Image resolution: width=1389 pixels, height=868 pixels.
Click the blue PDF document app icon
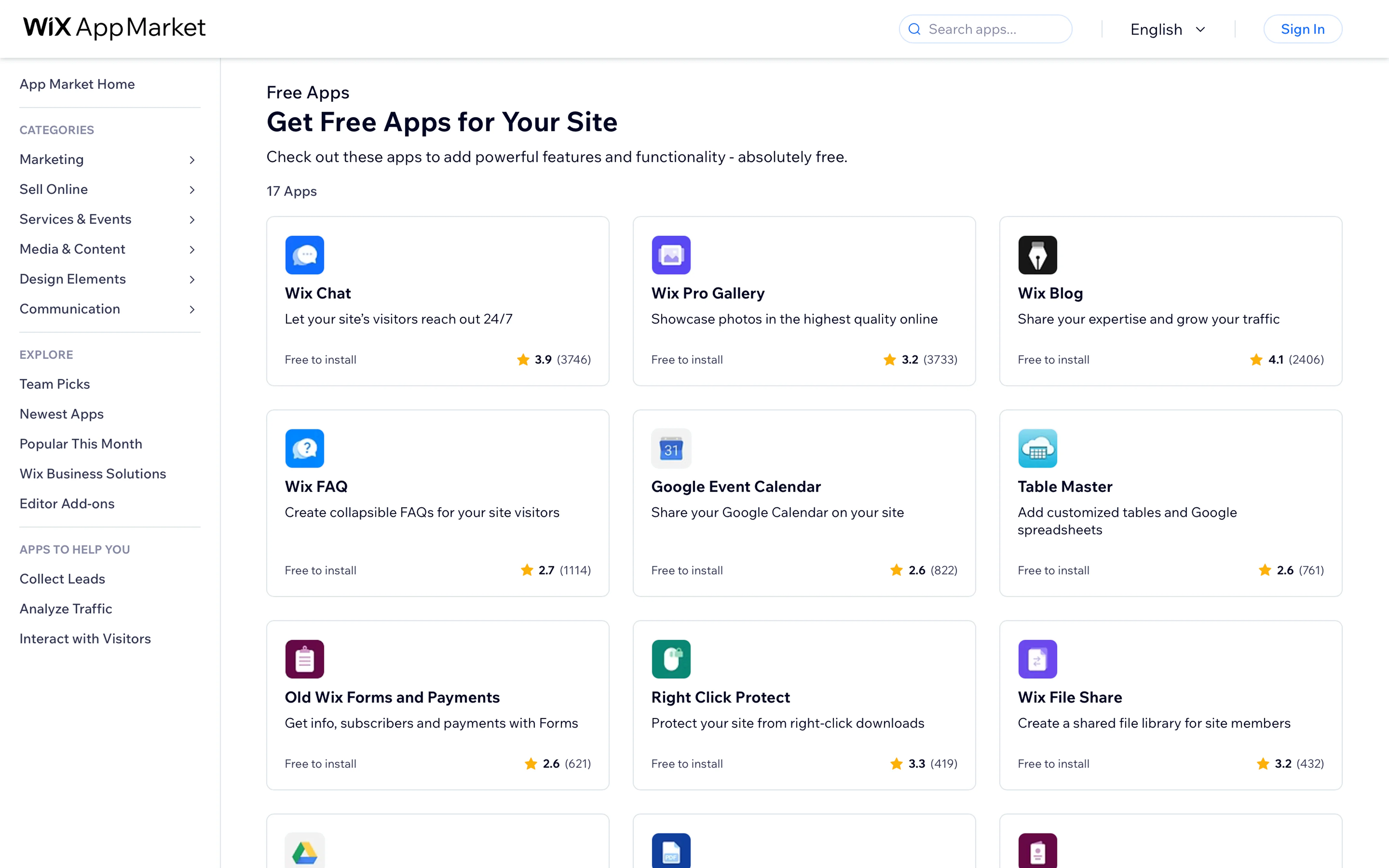[x=671, y=851]
